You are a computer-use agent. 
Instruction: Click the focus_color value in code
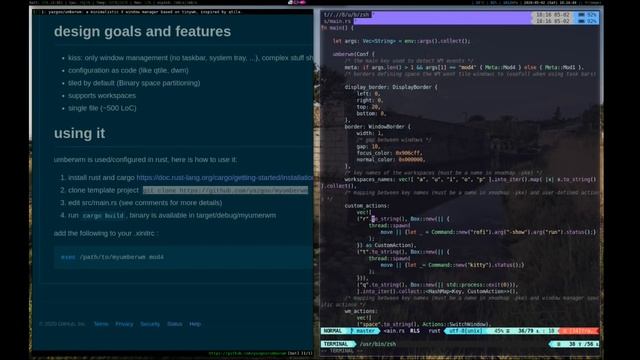tap(408, 153)
